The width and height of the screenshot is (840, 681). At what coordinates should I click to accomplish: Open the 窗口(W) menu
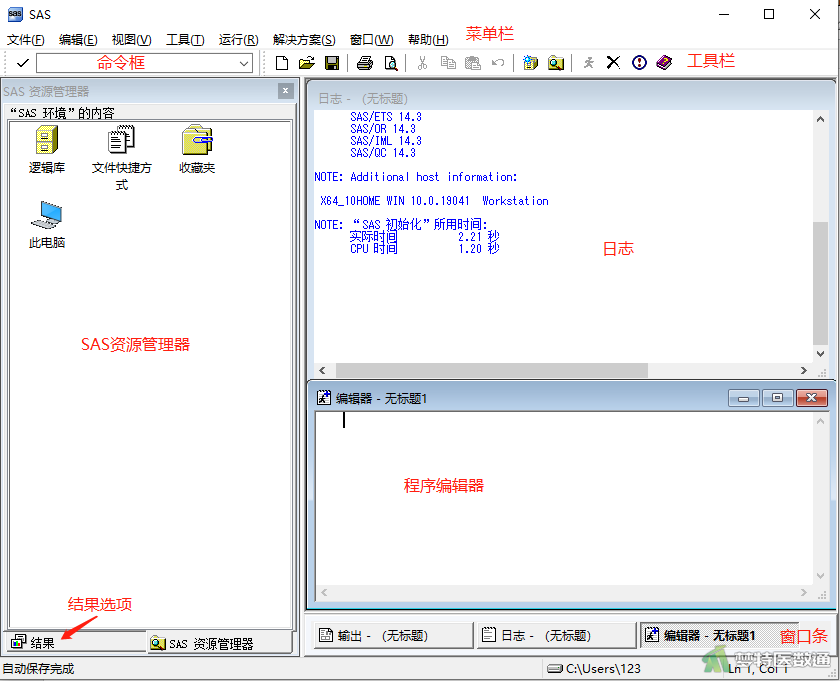(x=371, y=40)
